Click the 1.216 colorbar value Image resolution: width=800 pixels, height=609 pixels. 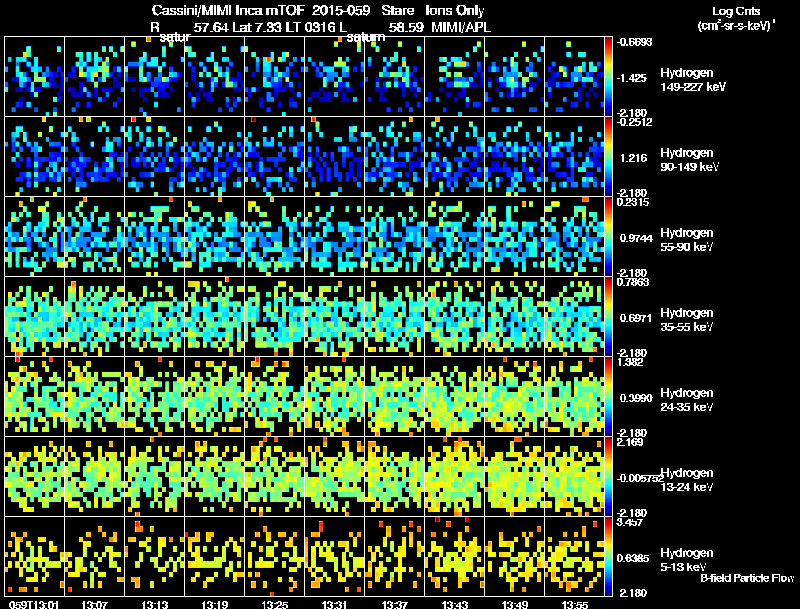click(x=633, y=158)
